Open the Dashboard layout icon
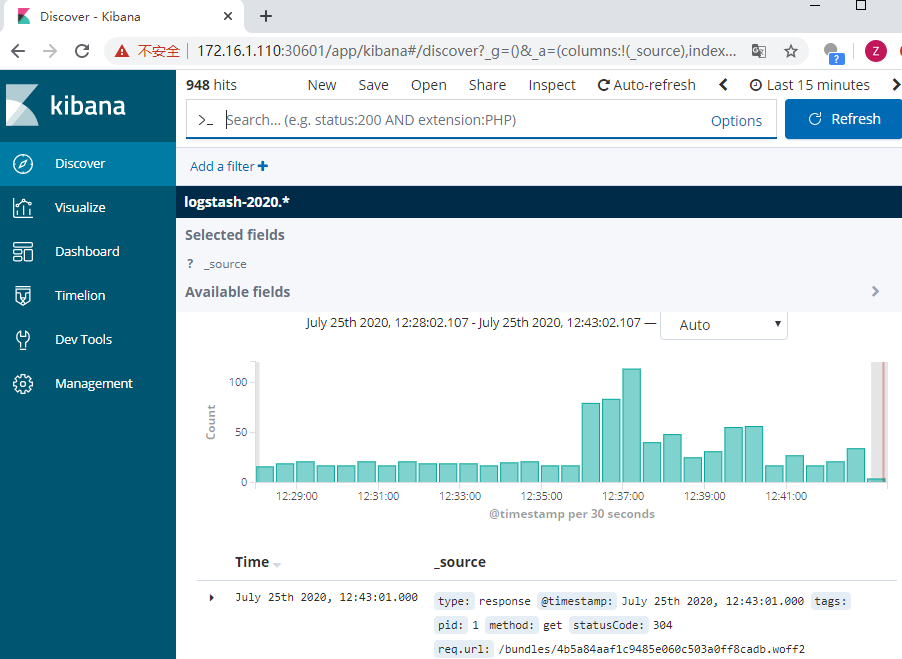 pyautogui.click(x=23, y=251)
